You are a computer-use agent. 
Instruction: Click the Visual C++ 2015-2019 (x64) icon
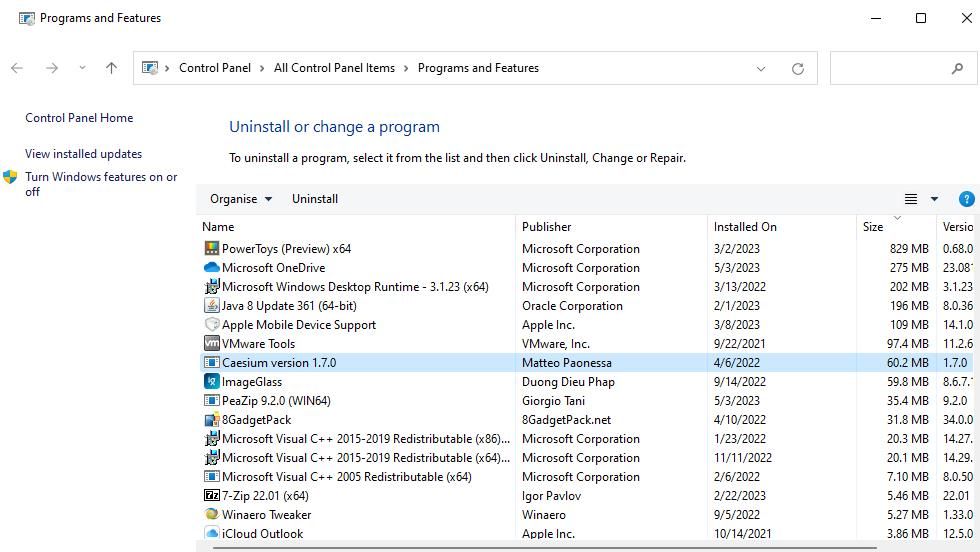(212, 458)
